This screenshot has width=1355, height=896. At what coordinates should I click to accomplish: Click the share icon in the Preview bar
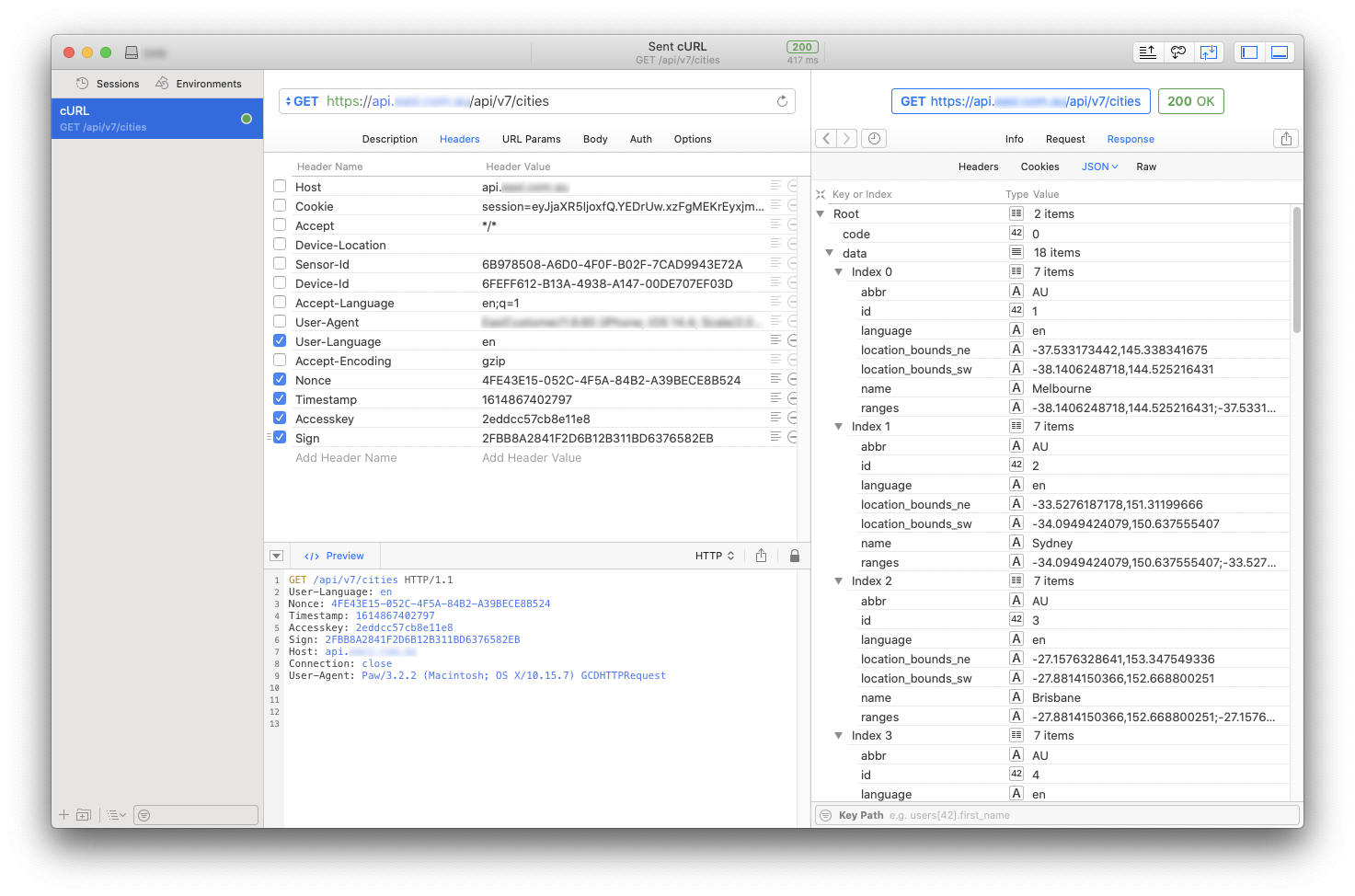point(761,556)
